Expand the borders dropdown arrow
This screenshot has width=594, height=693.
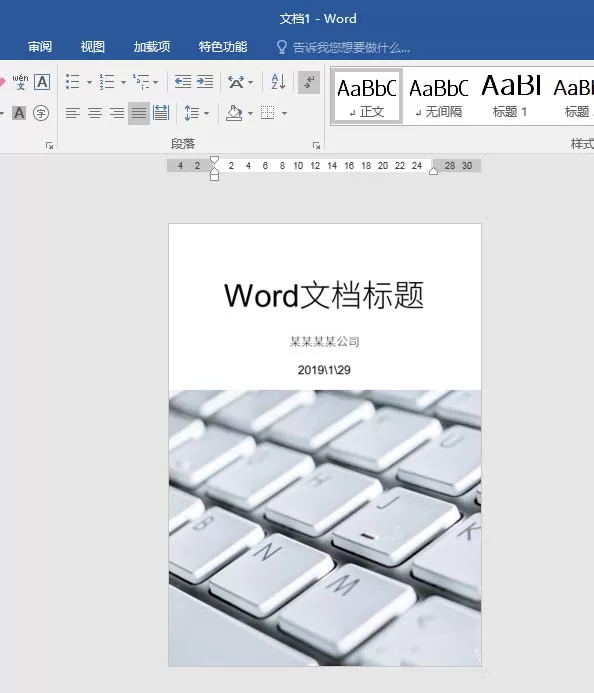click(x=284, y=114)
